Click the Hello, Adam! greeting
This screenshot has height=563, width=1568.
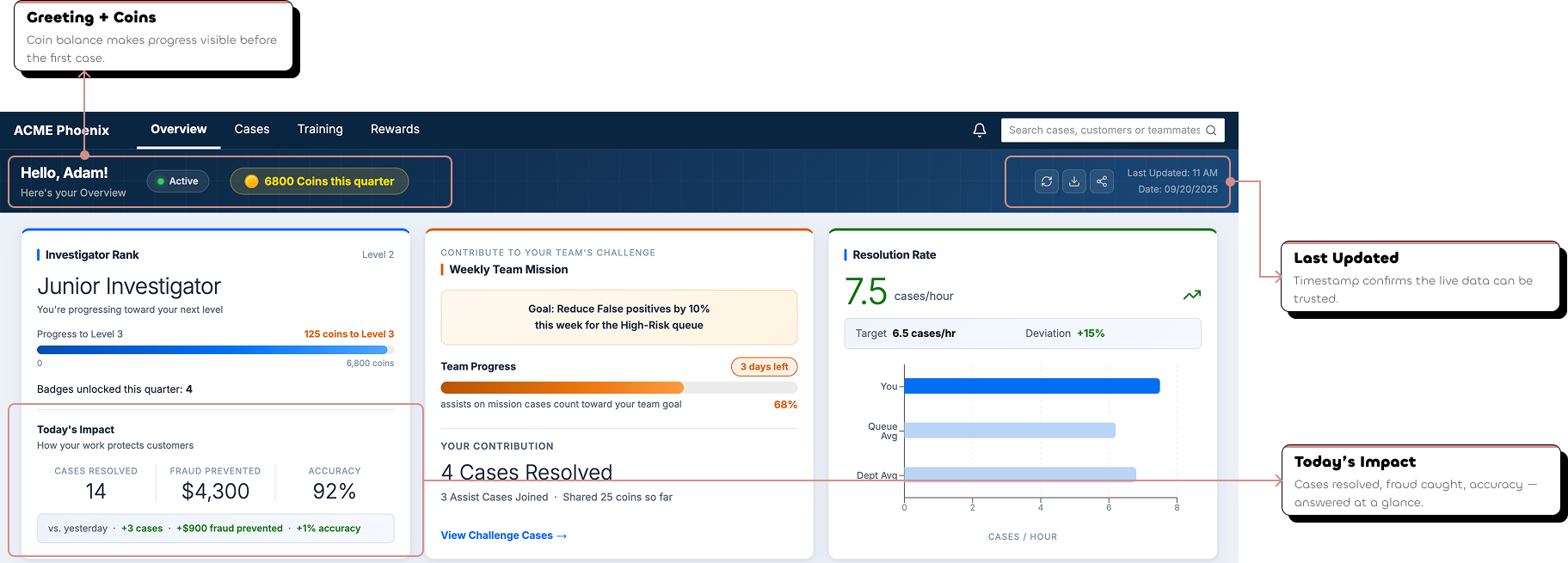(65, 174)
